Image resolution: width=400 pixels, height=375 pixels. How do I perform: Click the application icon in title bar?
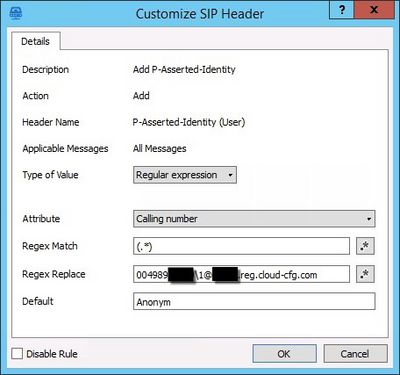(x=16, y=13)
